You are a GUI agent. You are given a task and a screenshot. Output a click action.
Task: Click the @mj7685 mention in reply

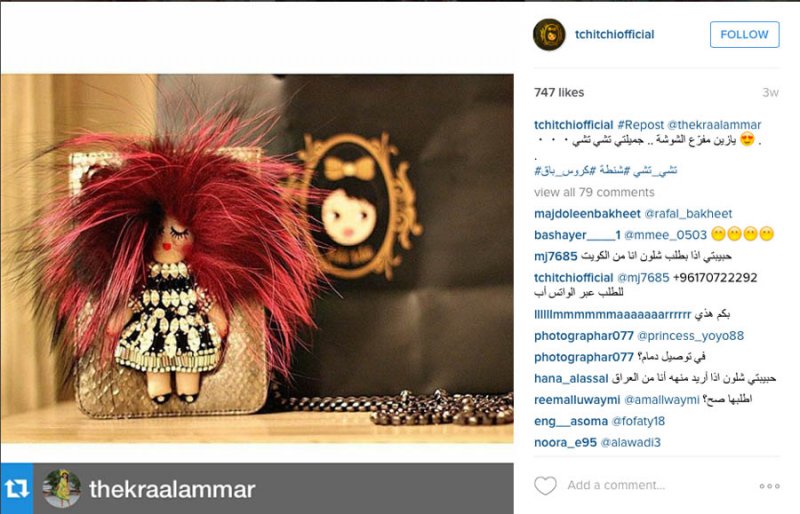643,278
